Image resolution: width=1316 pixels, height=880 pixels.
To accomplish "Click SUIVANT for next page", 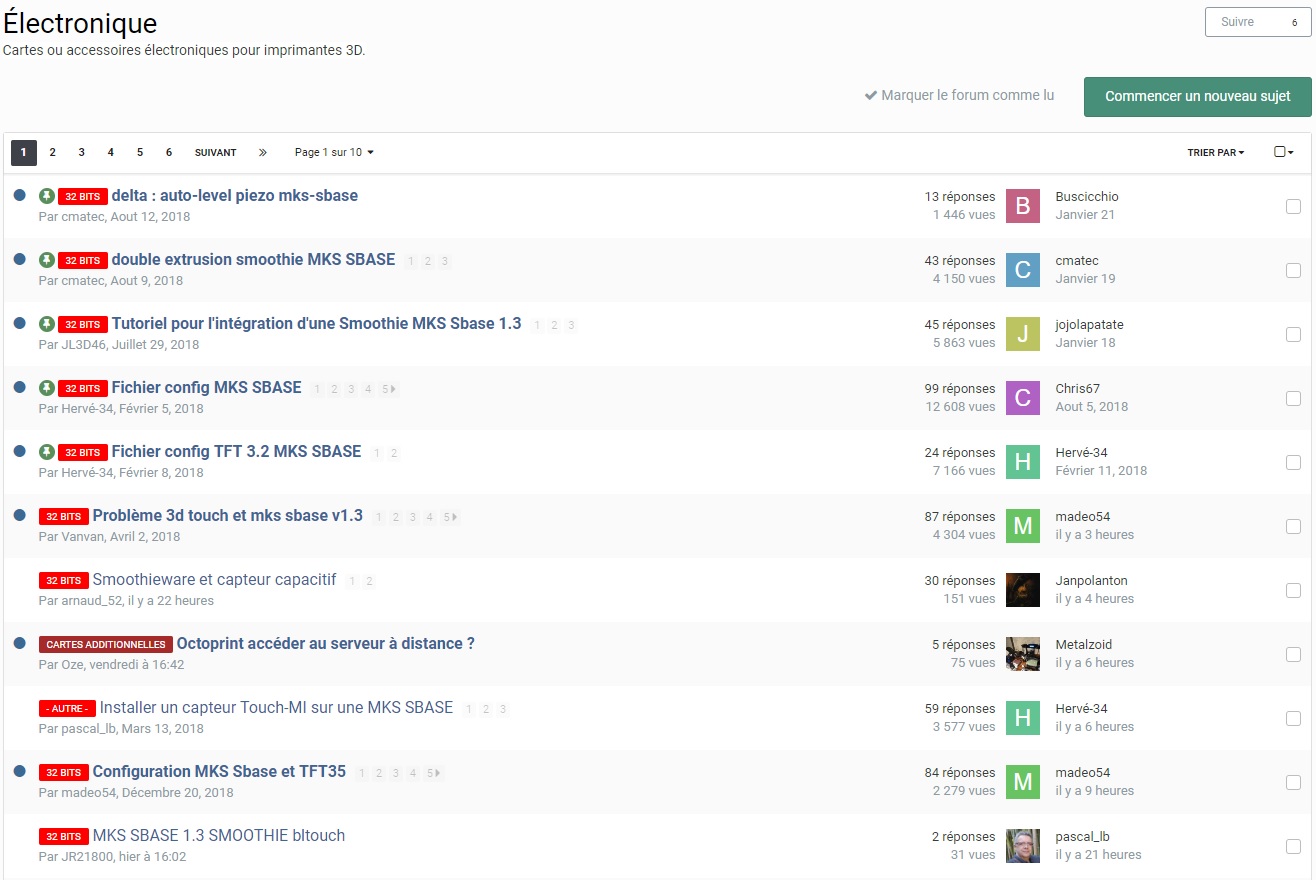I will 216,153.
